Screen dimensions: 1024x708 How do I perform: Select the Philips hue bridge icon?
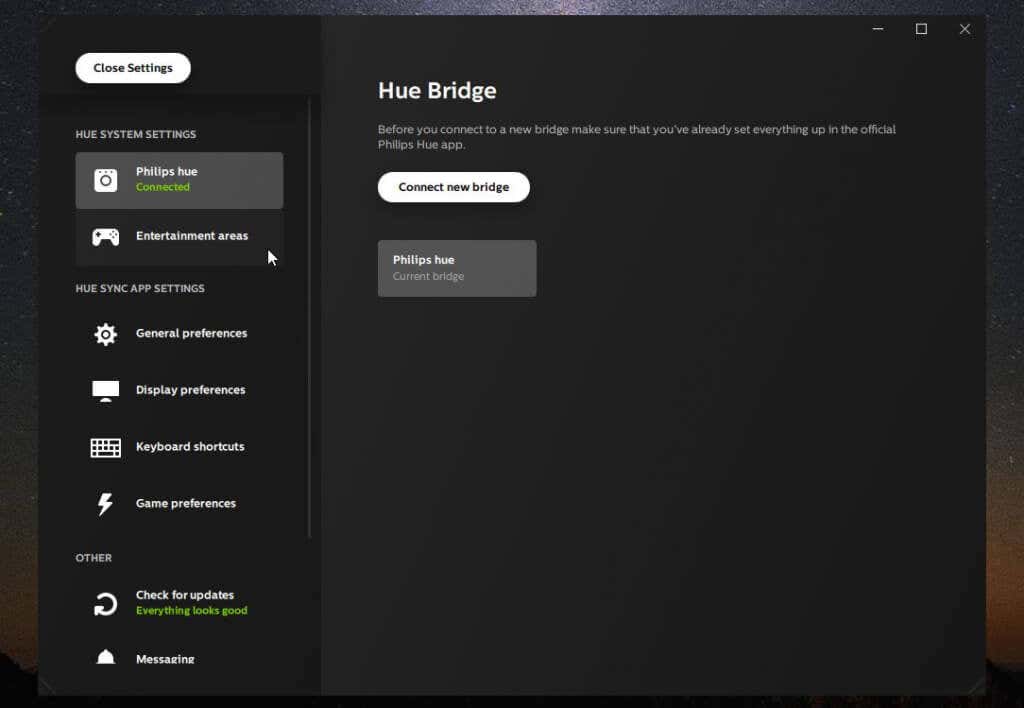pyautogui.click(x=105, y=178)
